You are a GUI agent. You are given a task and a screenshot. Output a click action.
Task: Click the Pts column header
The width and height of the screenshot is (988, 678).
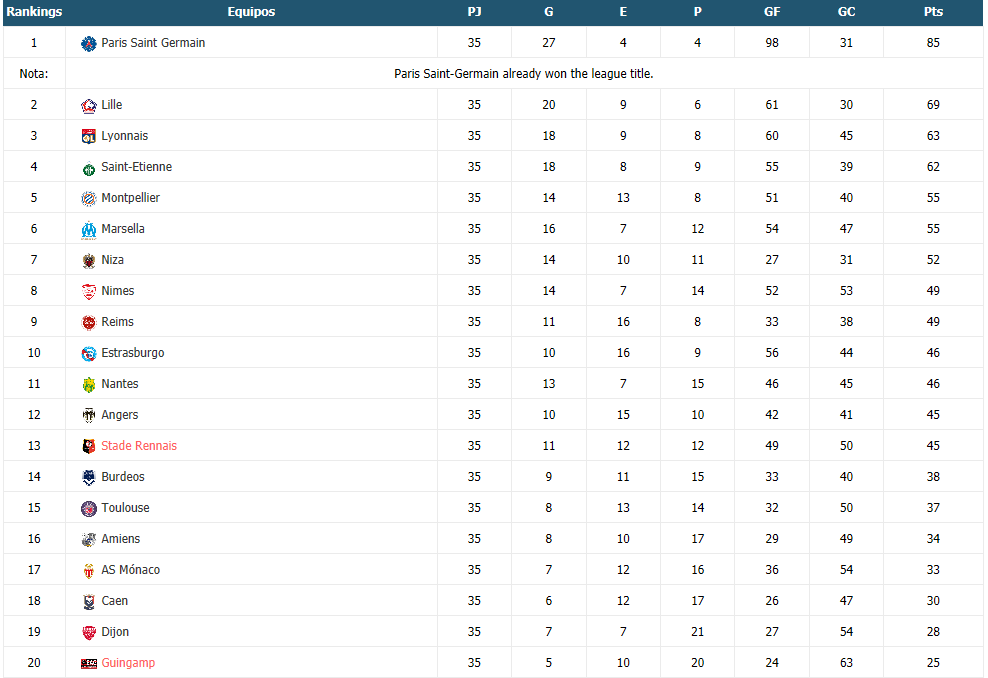tap(933, 12)
